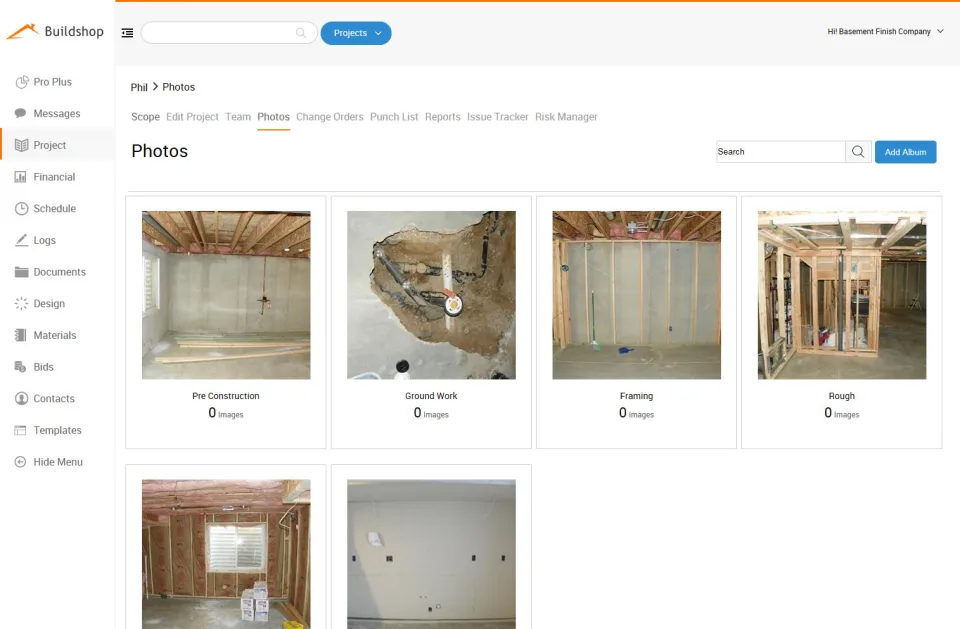The width and height of the screenshot is (960, 629).
Task: Click the Project sidebar label
Action: click(x=50, y=145)
